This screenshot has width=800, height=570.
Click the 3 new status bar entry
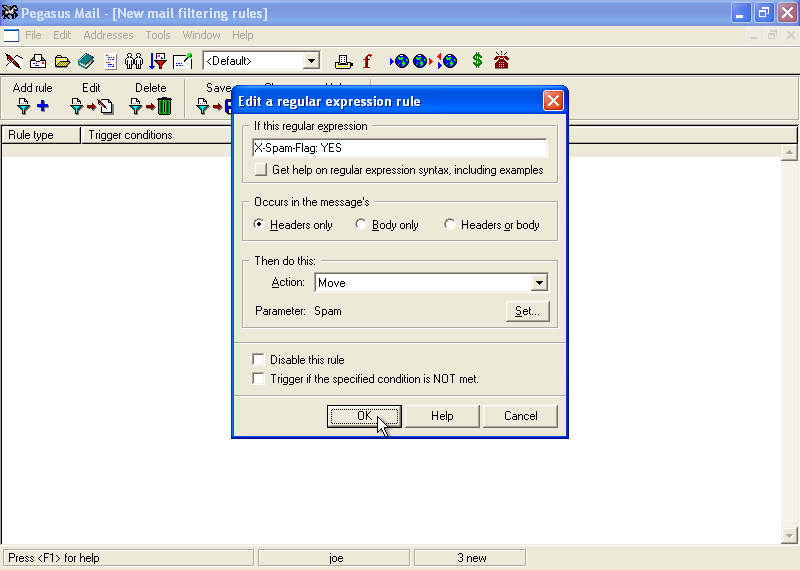tap(470, 558)
